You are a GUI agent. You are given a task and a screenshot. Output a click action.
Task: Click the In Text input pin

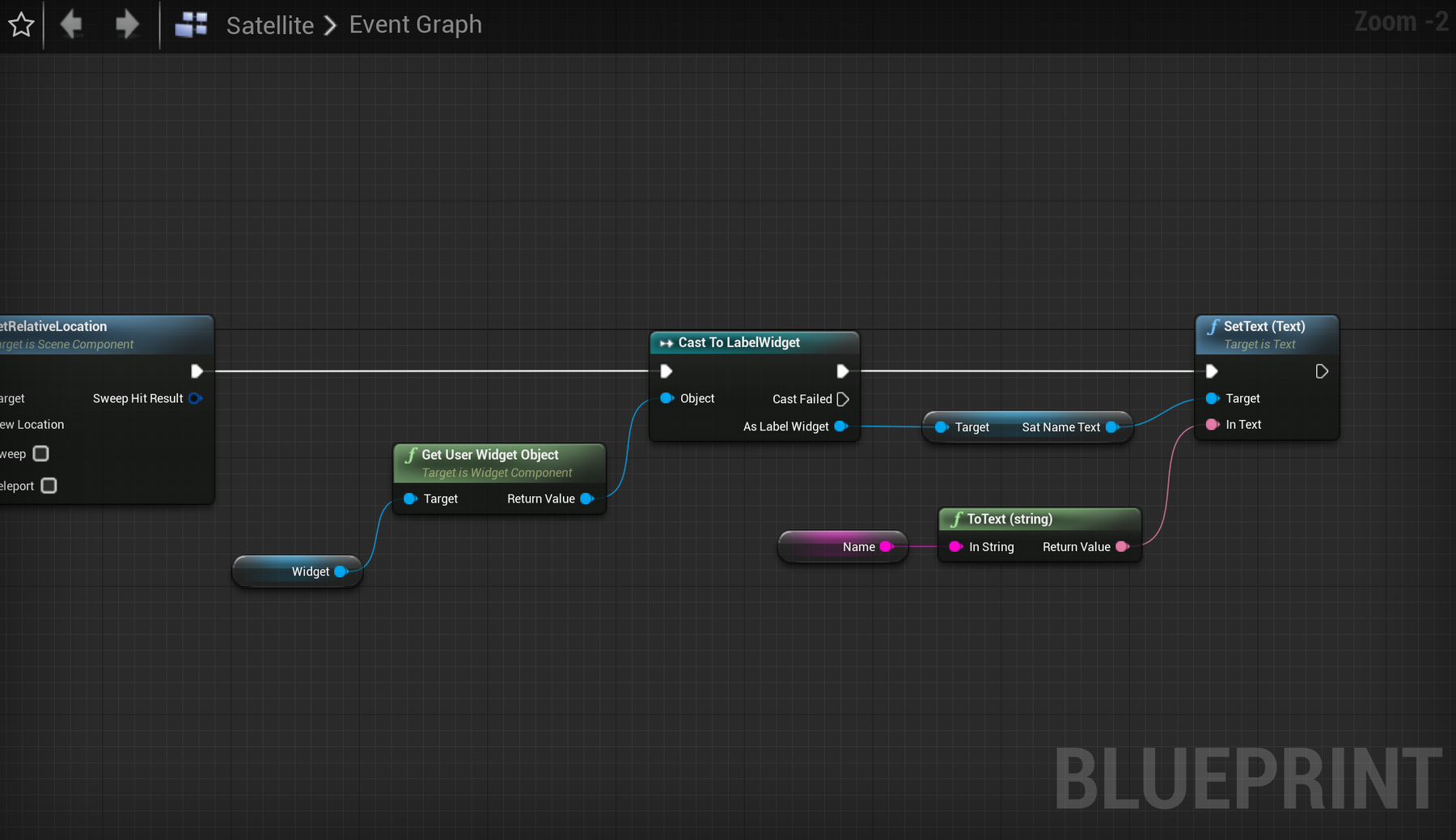click(x=1213, y=424)
